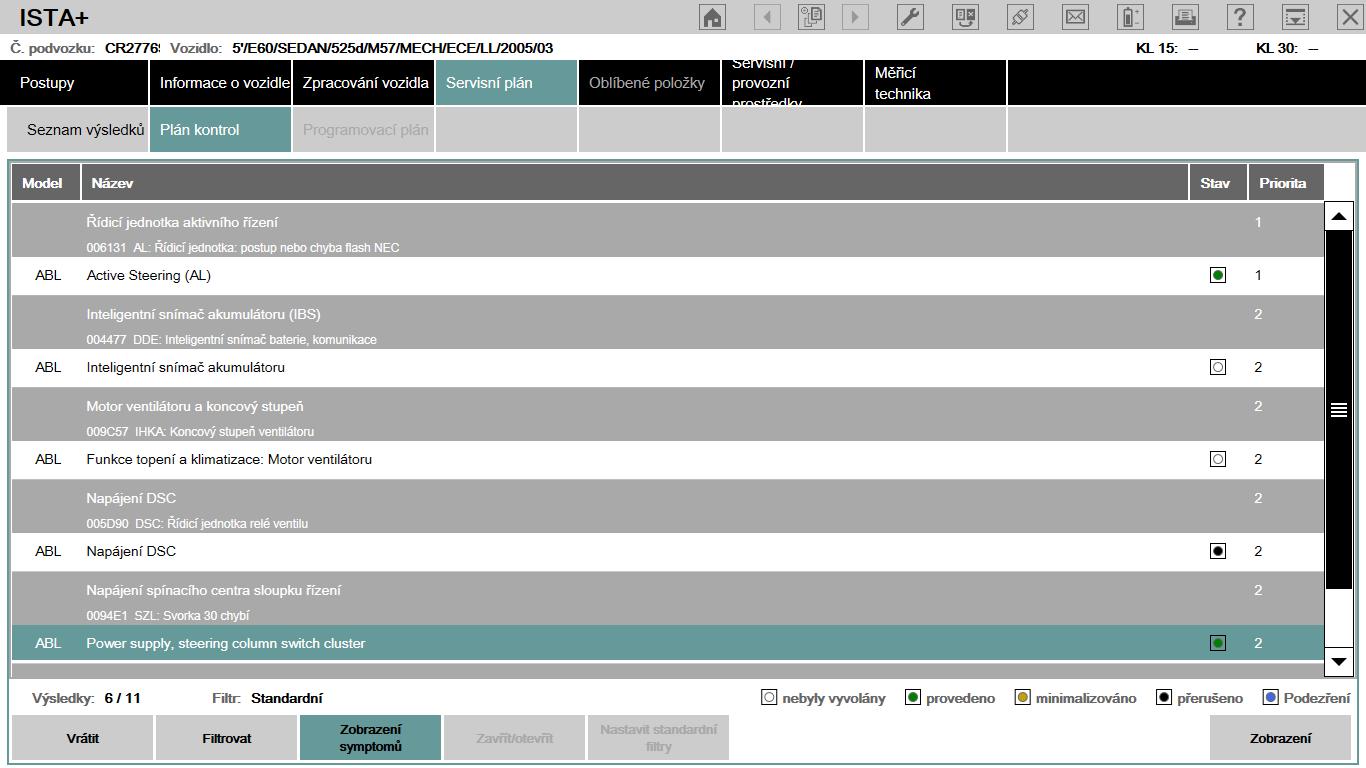Open help with question mark icon

click(x=1240, y=17)
